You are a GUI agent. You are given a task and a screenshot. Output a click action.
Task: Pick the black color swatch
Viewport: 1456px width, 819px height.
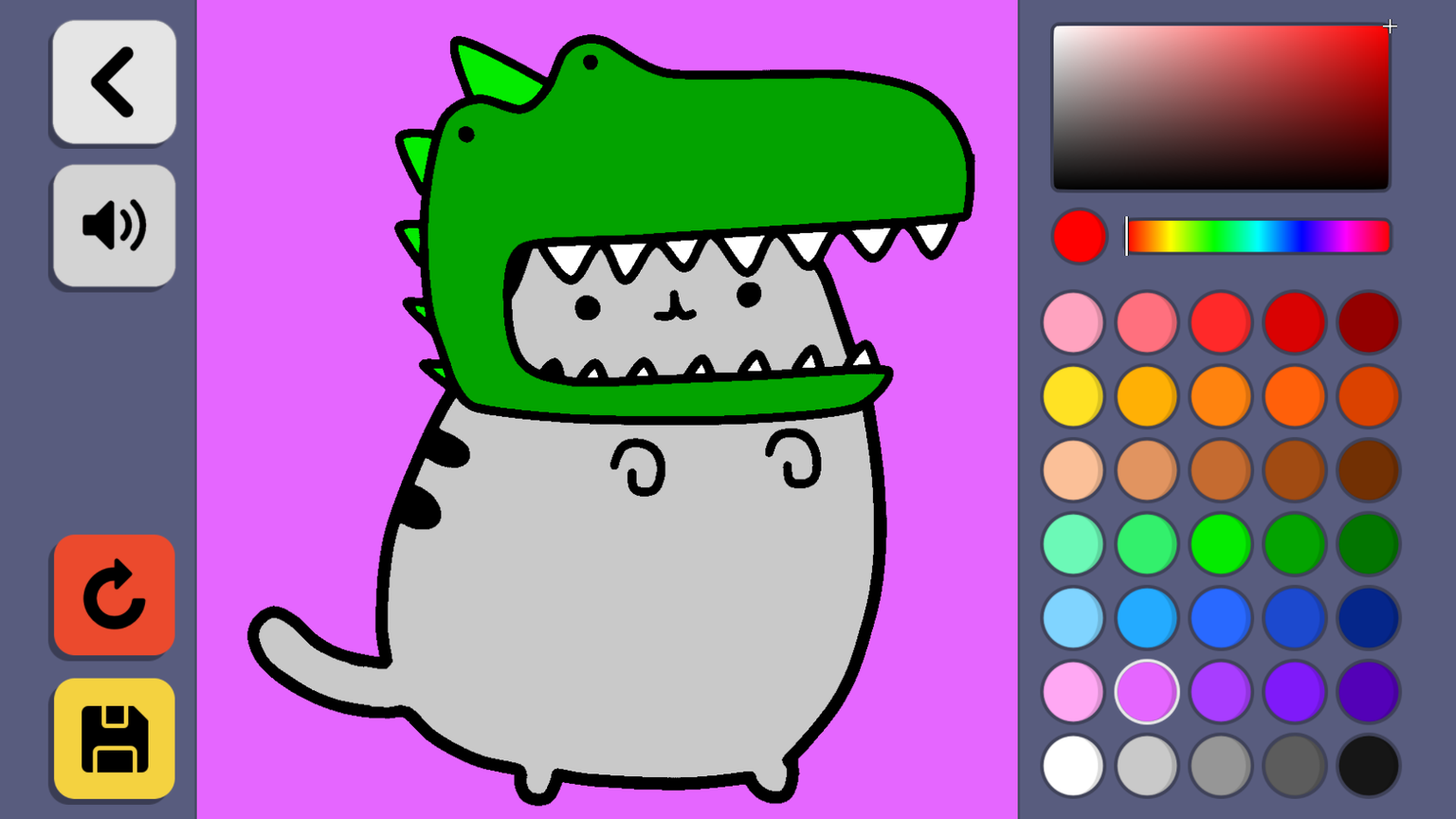[1369, 766]
